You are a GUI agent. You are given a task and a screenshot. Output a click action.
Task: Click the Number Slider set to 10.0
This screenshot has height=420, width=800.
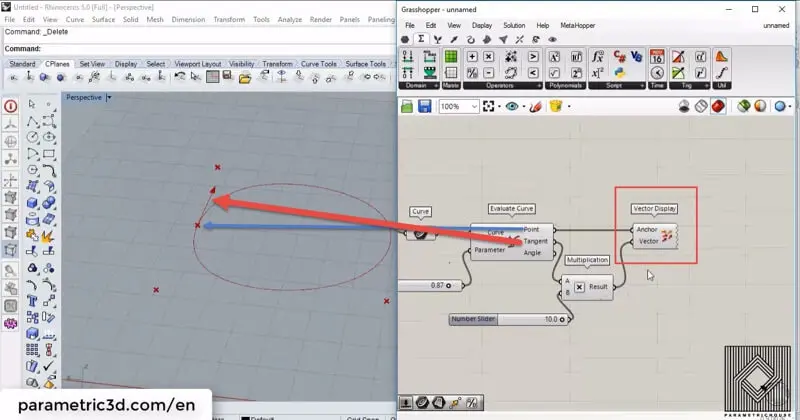click(510, 319)
